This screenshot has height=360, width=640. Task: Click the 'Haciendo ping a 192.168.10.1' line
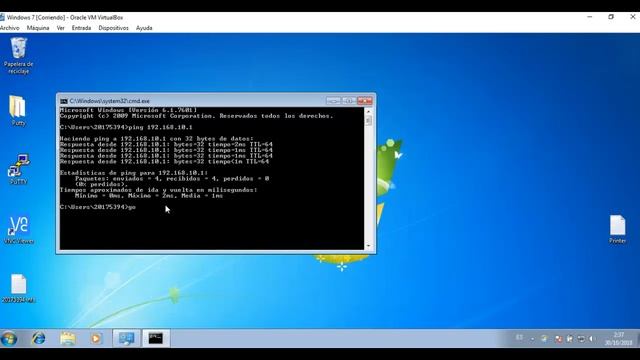(156, 139)
